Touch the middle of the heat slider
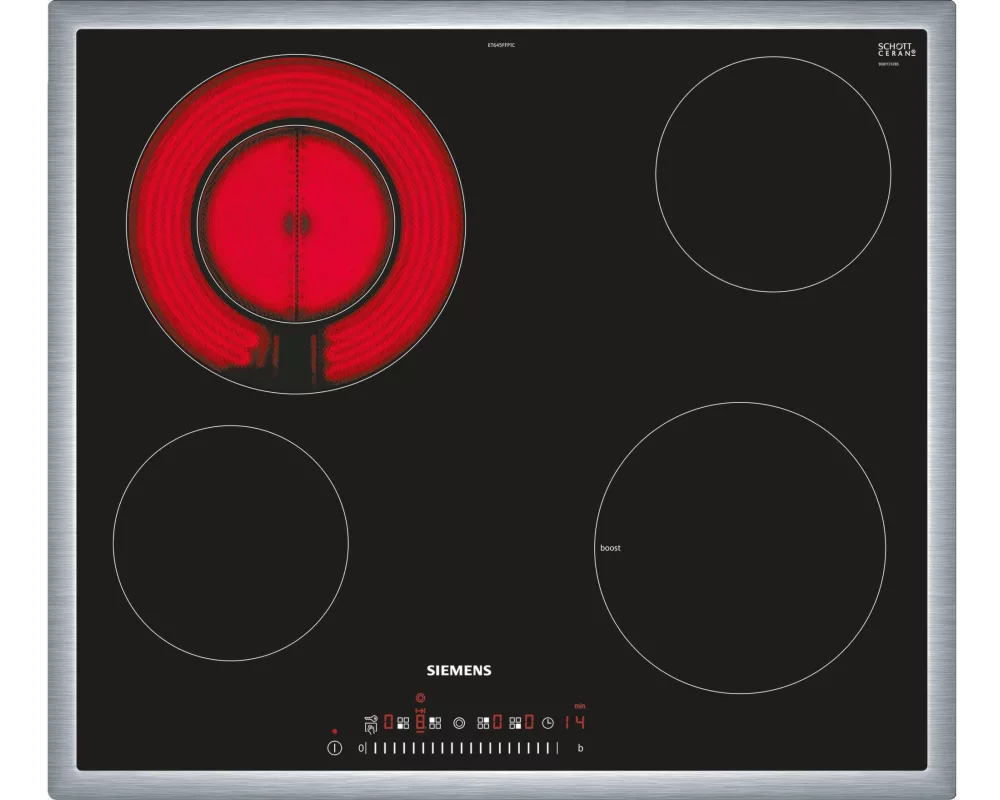1000x800 pixels. (x=462, y=748)
